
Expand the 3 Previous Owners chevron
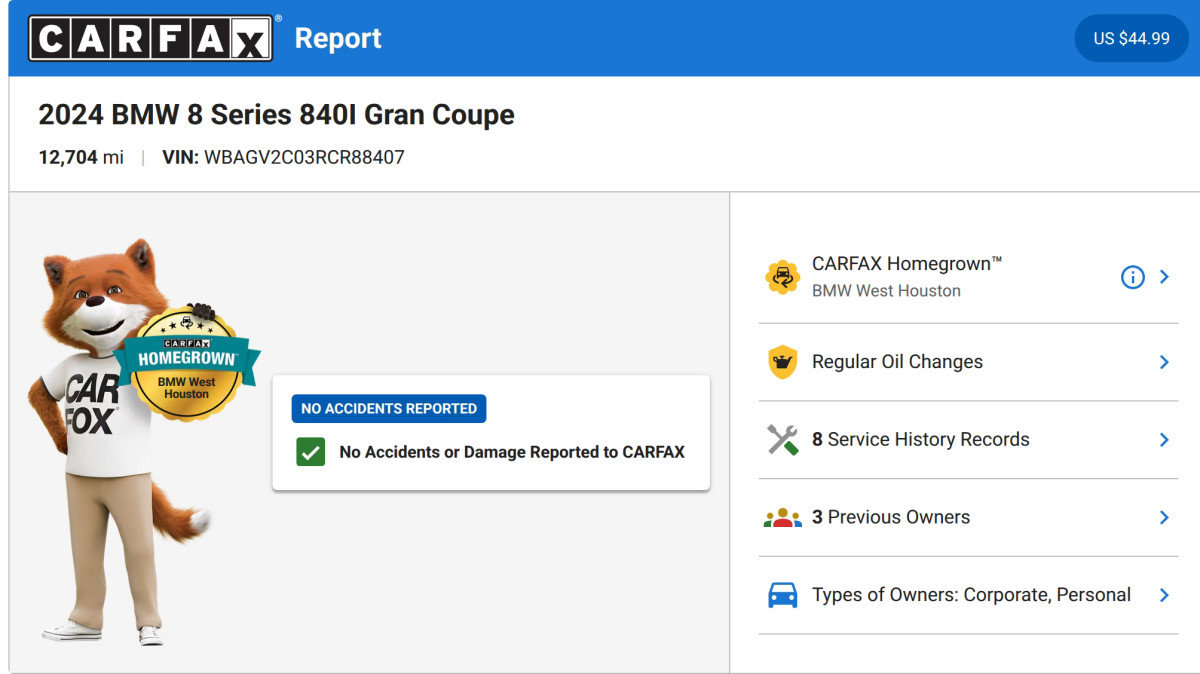1164,518
